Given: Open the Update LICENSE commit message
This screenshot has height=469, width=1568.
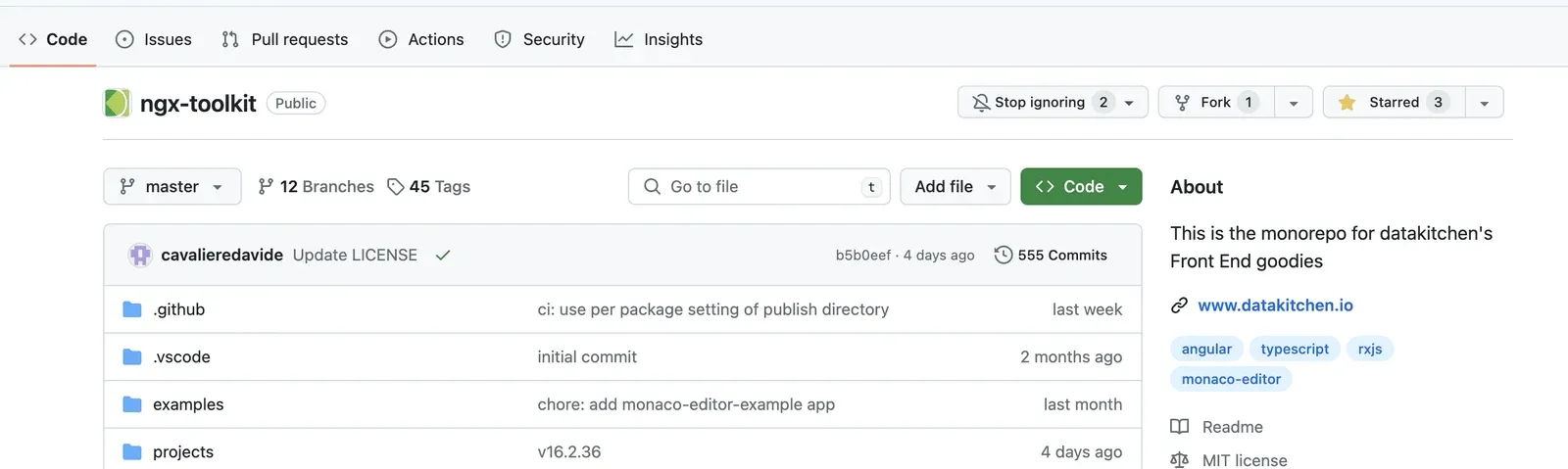Looking at the screenshot, I should click(355, 255).
